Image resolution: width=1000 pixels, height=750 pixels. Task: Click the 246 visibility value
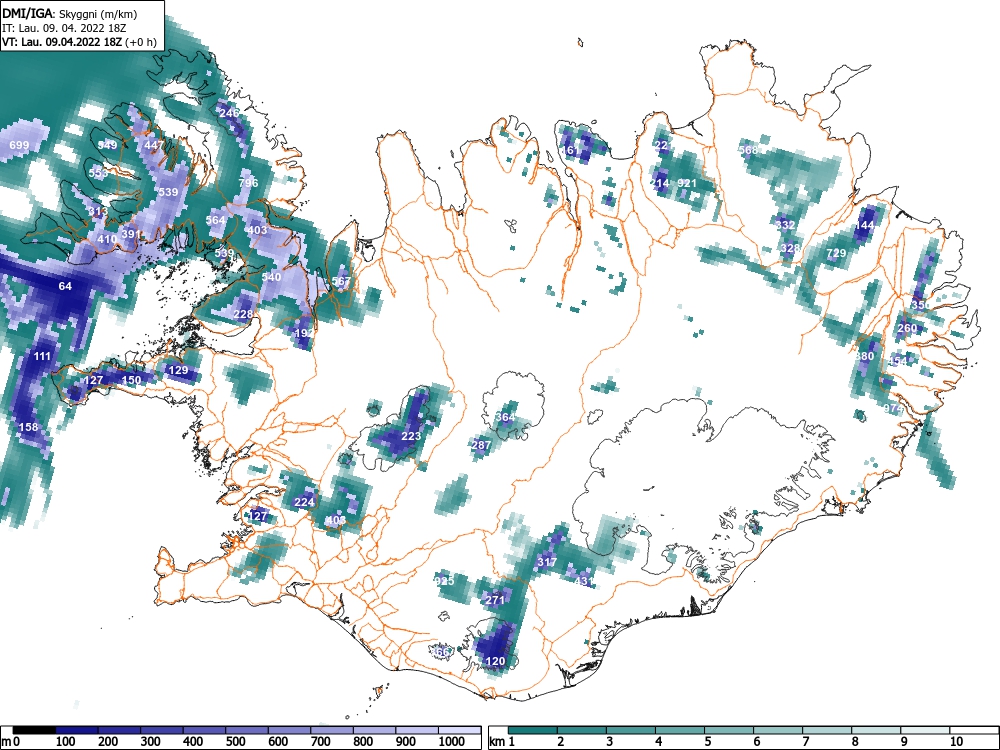click(229, 113)
